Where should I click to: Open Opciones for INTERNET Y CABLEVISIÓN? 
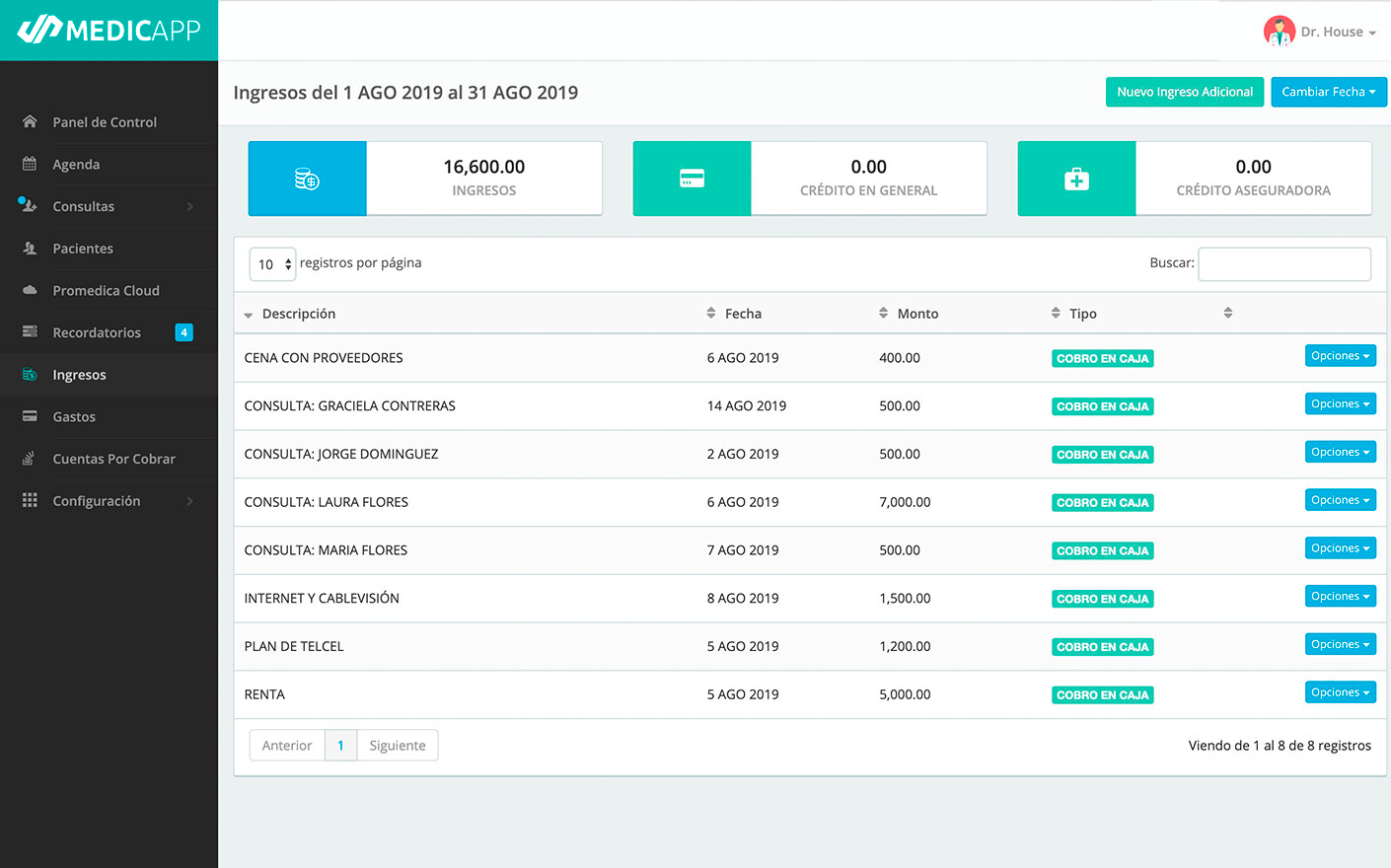[x=1340, y=597]
